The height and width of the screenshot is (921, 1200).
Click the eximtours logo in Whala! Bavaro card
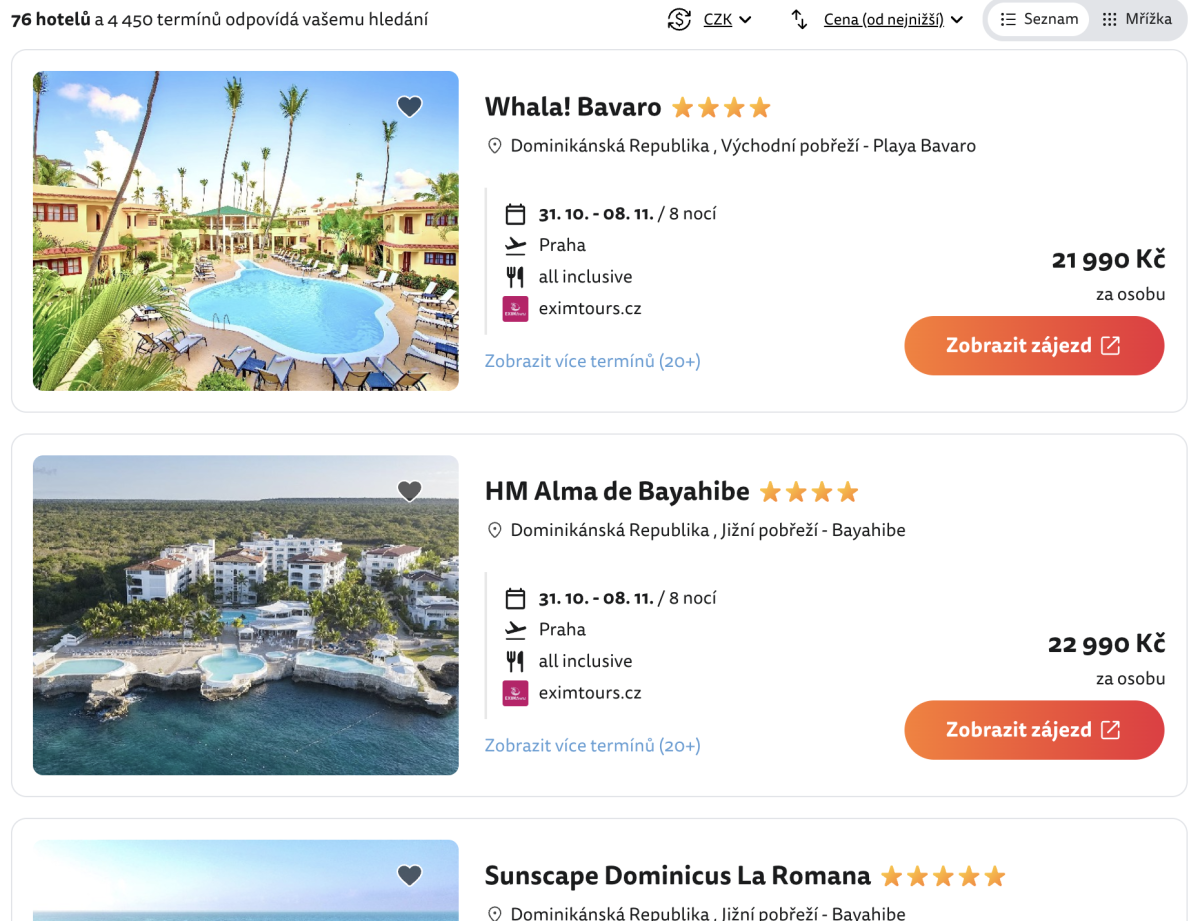click(515, 309)
